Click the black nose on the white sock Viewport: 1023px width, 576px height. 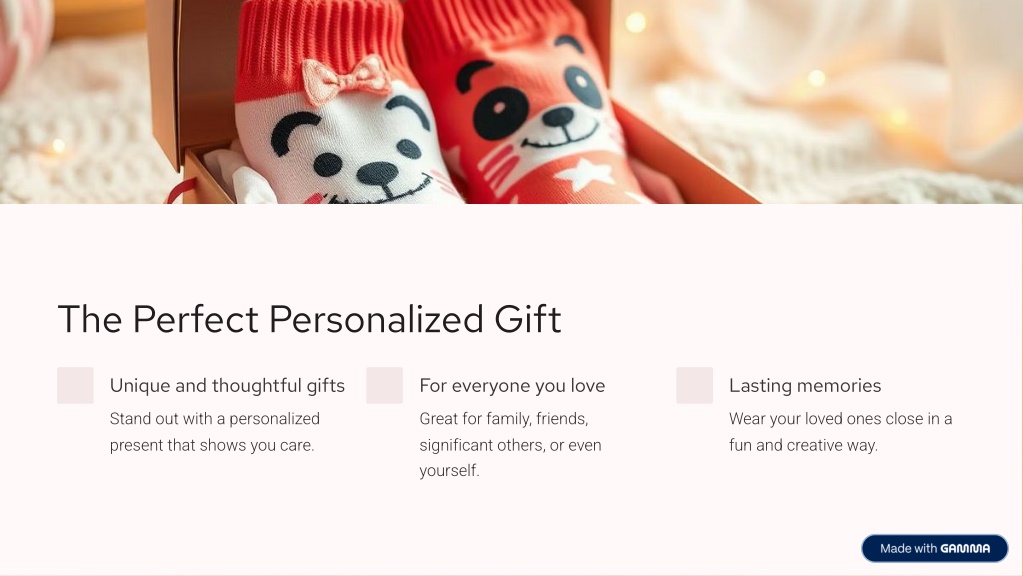tap(377, 174)
